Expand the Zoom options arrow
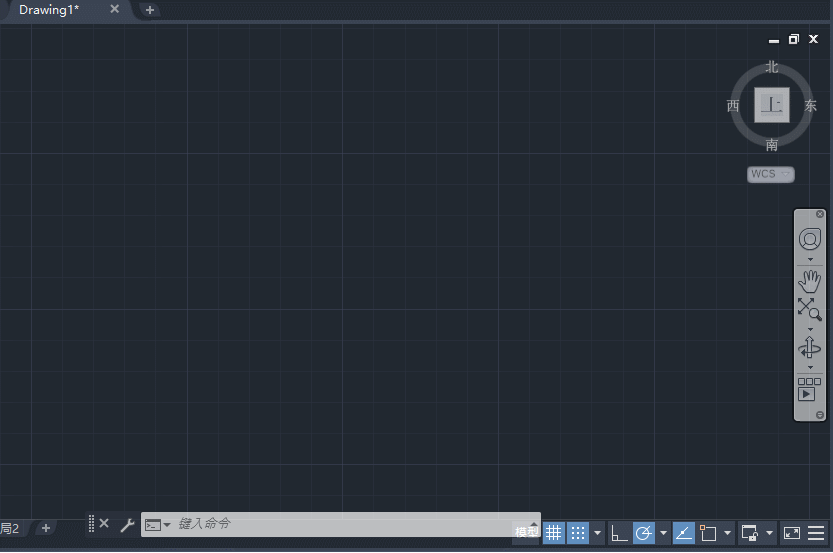The width and height of the screenshot is (833, 553). coord(810,329)
